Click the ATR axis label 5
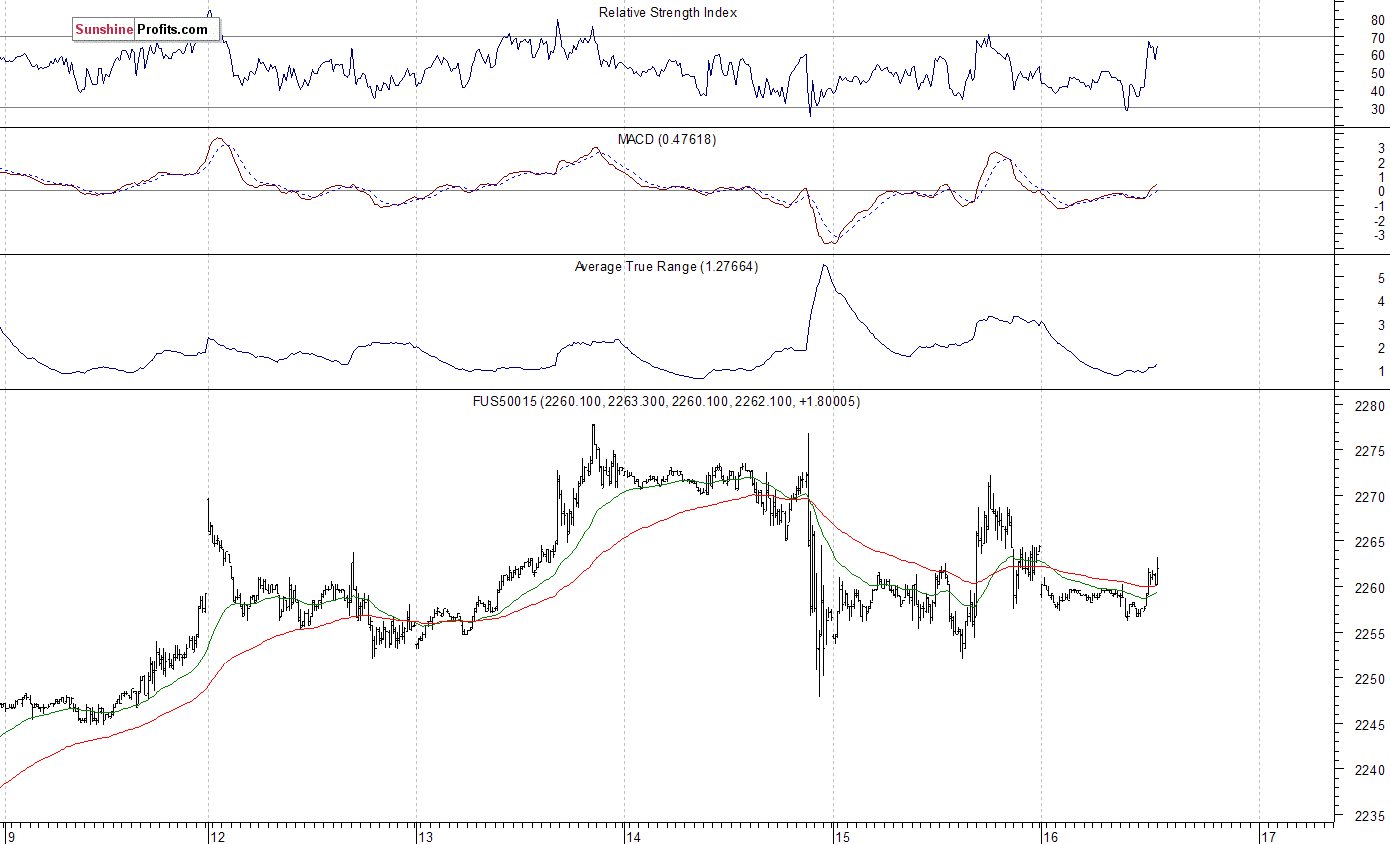Image resolution: width=1390 pixels, height=844 pixels. click(1381, 277)
